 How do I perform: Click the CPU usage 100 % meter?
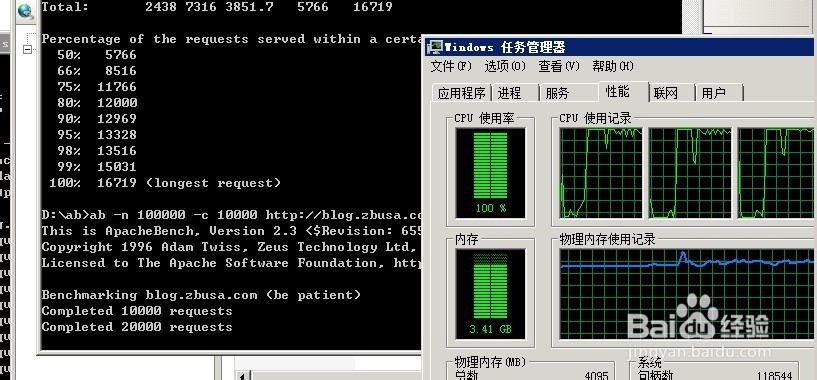[x=490, y=173]
